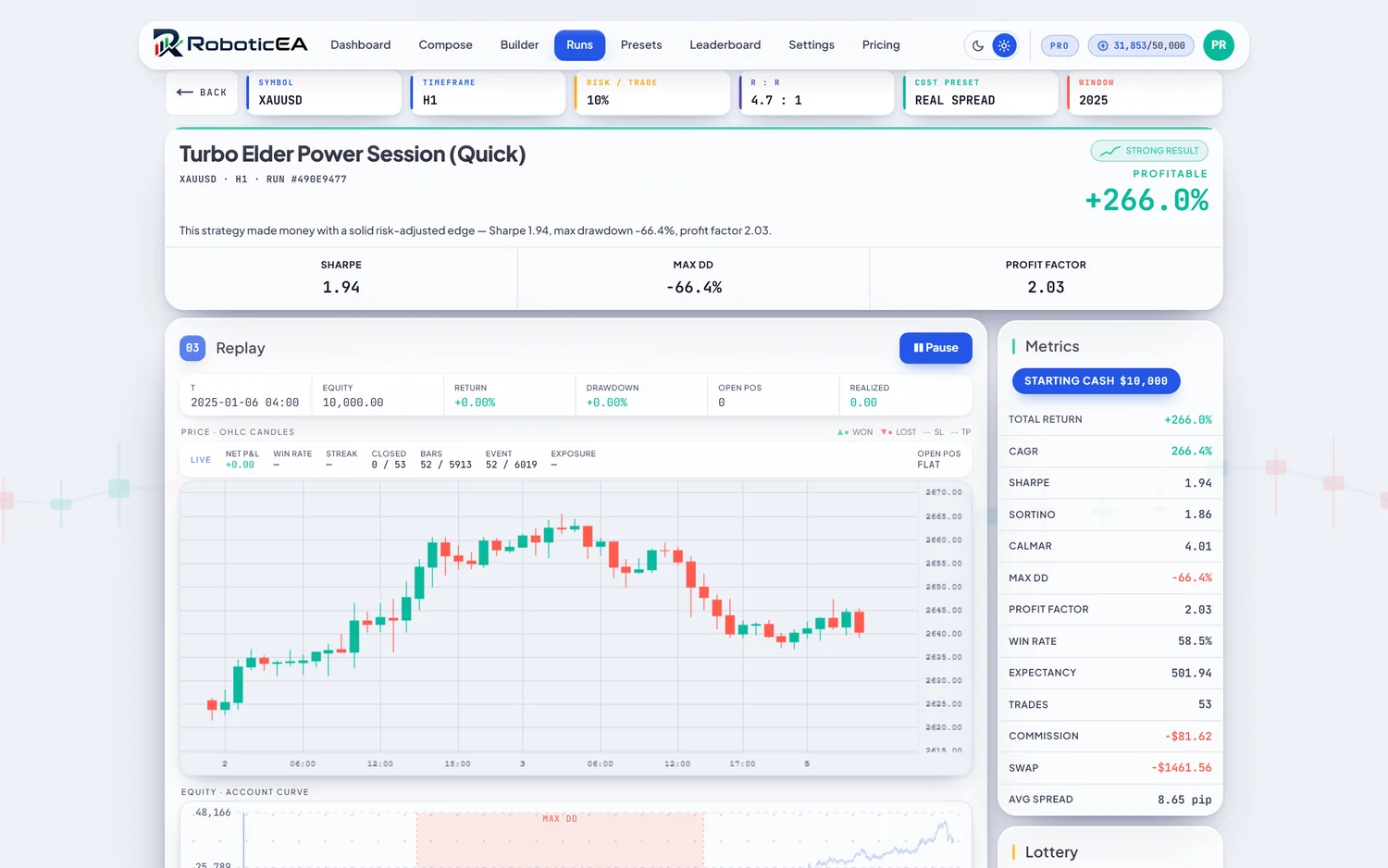The image size is (1388, 868).
Task: Click the PRO plan badge
Action: pos(1060,45)
